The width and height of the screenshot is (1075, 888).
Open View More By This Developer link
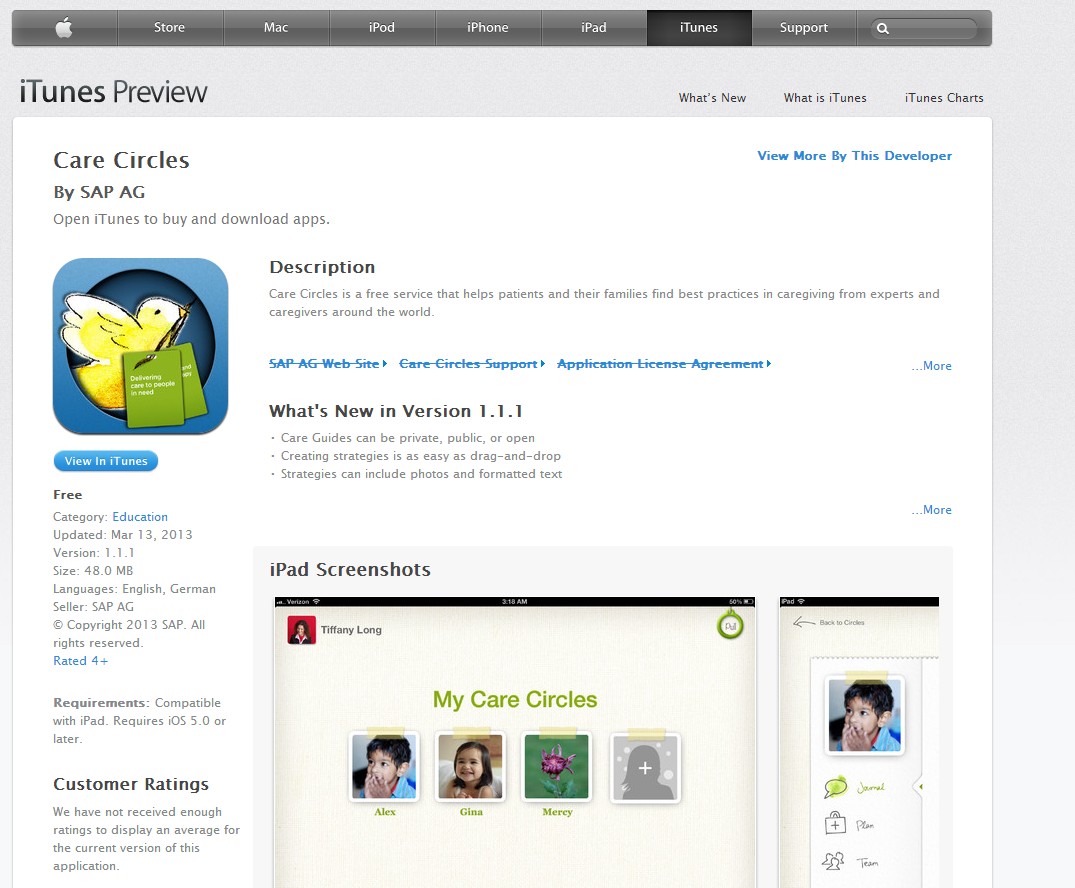tap(854, 156)
